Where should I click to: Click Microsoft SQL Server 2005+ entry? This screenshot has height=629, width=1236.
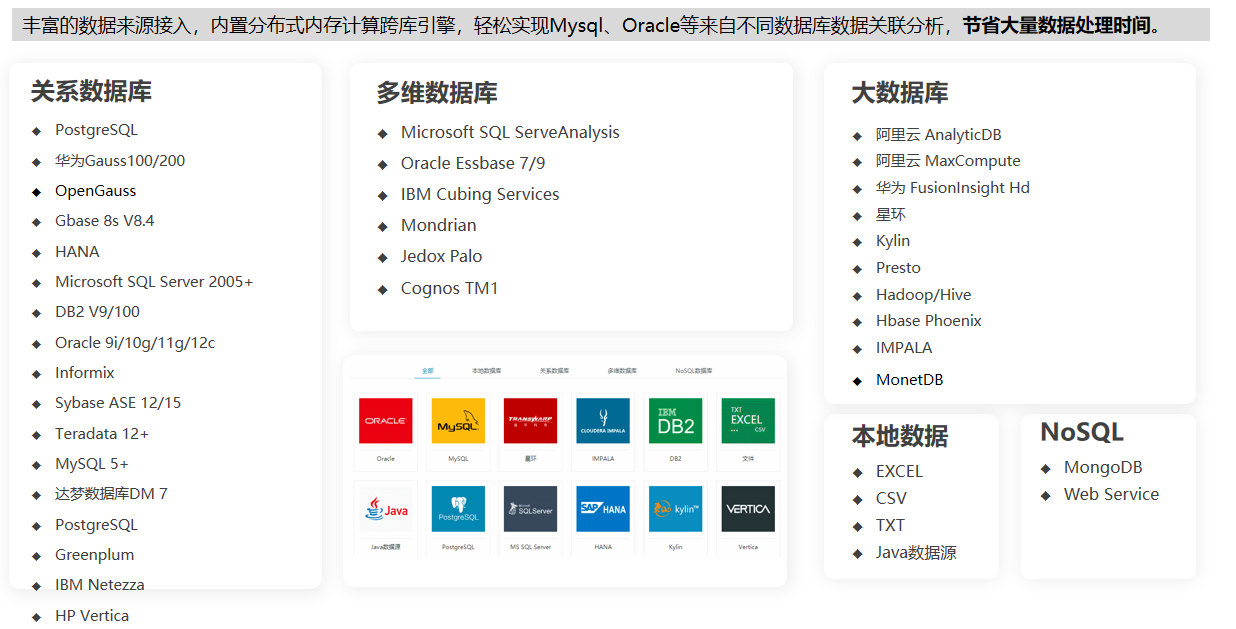(154, 282)
